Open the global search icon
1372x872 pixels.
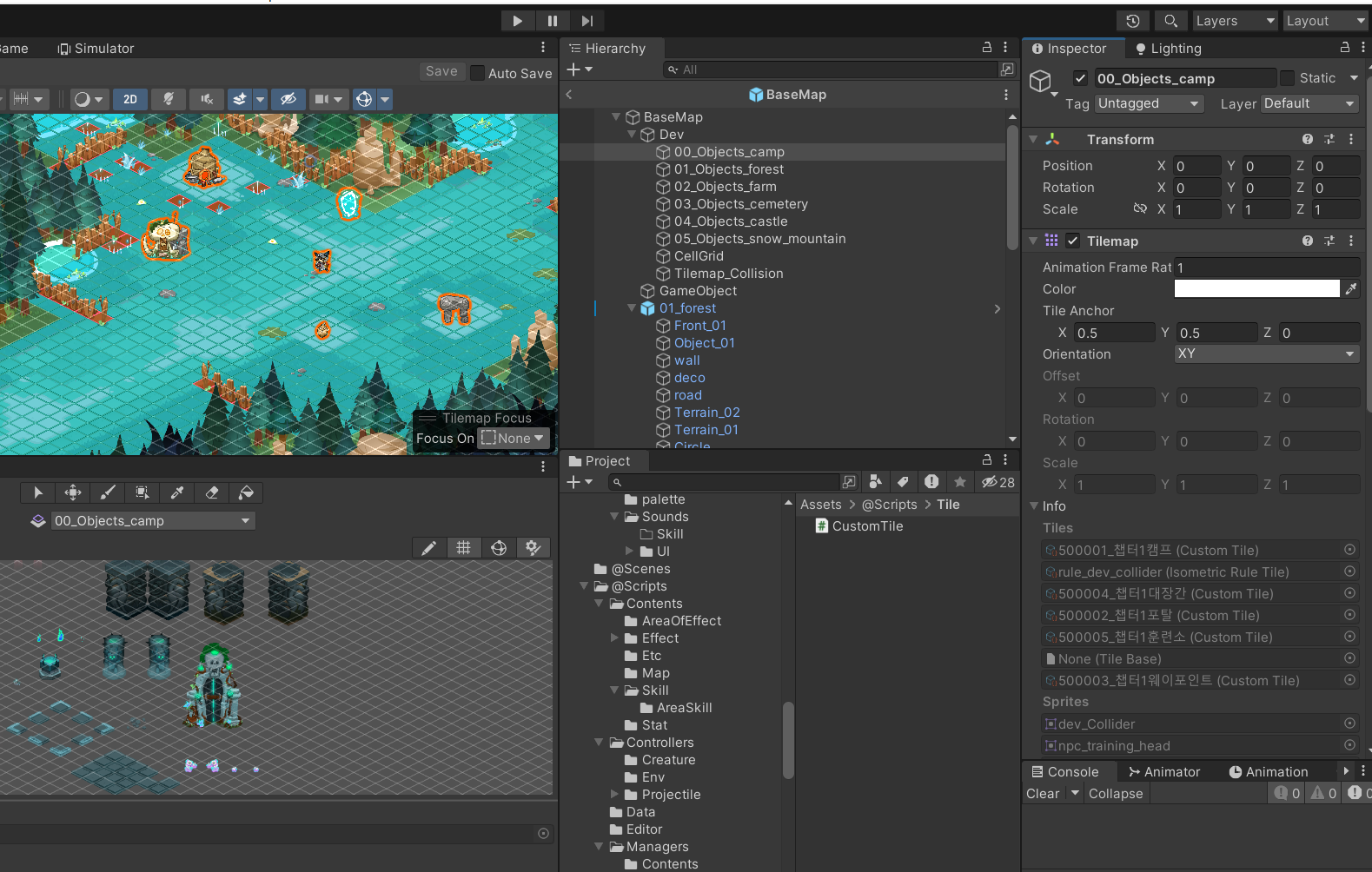(1170, 21)
